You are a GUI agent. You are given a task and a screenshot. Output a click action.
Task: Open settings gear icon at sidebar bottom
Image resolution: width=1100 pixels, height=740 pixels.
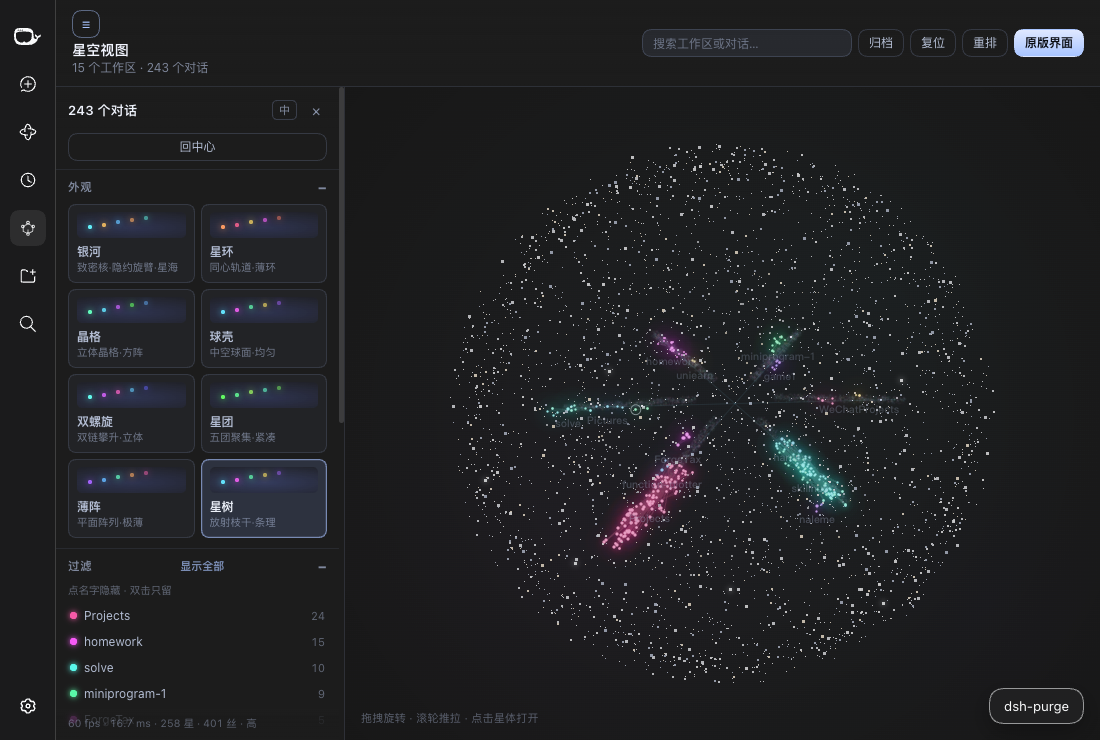click(27, 706)
